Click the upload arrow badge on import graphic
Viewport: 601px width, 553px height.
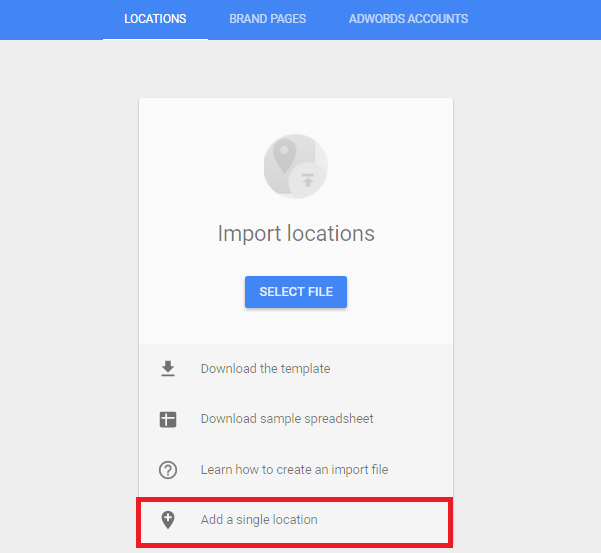pos(307,182)
